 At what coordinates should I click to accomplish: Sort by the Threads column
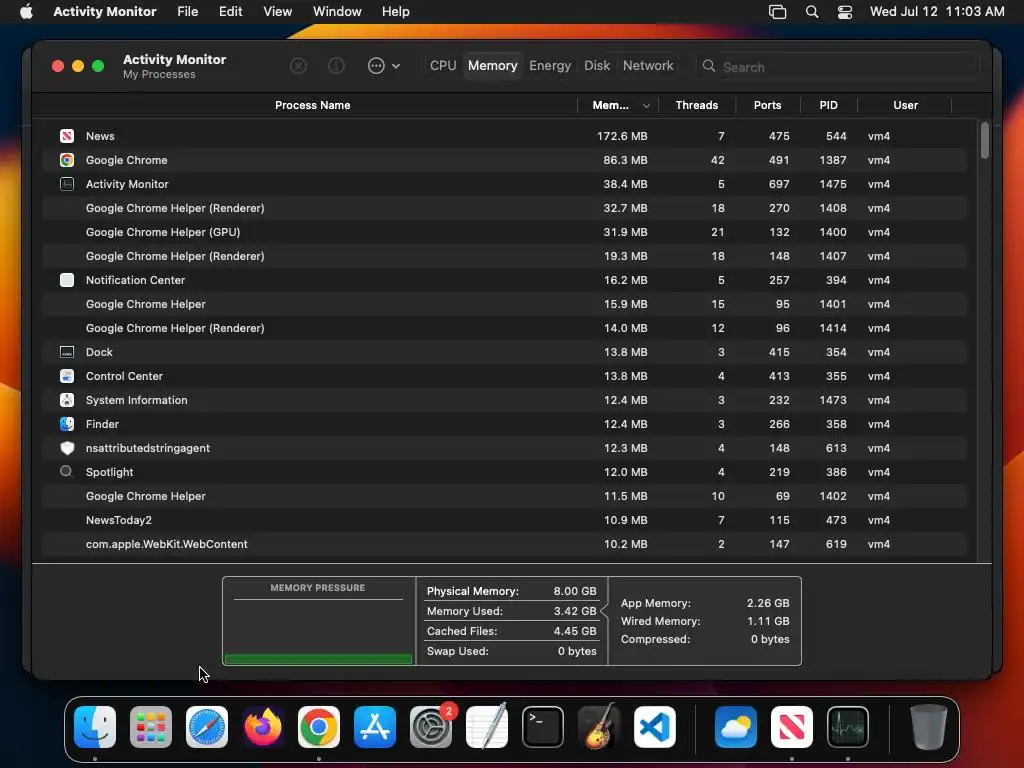(697, 105)
